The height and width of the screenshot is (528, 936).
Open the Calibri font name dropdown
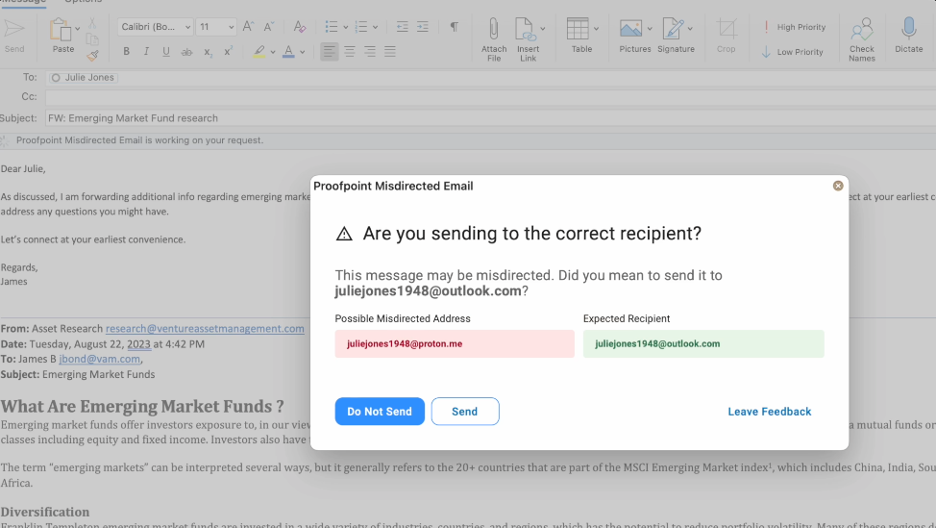coord(155,27)
